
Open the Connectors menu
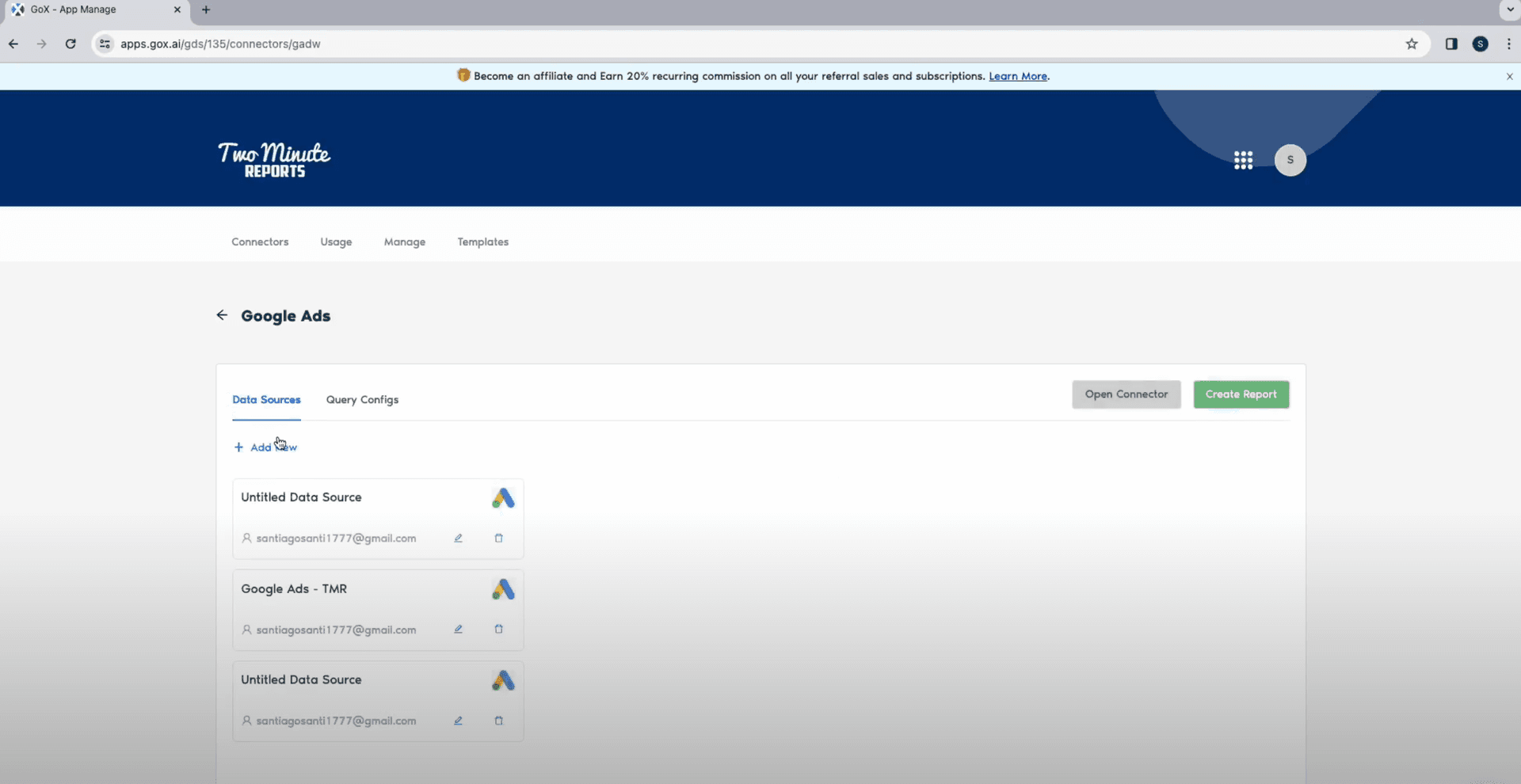260,242
